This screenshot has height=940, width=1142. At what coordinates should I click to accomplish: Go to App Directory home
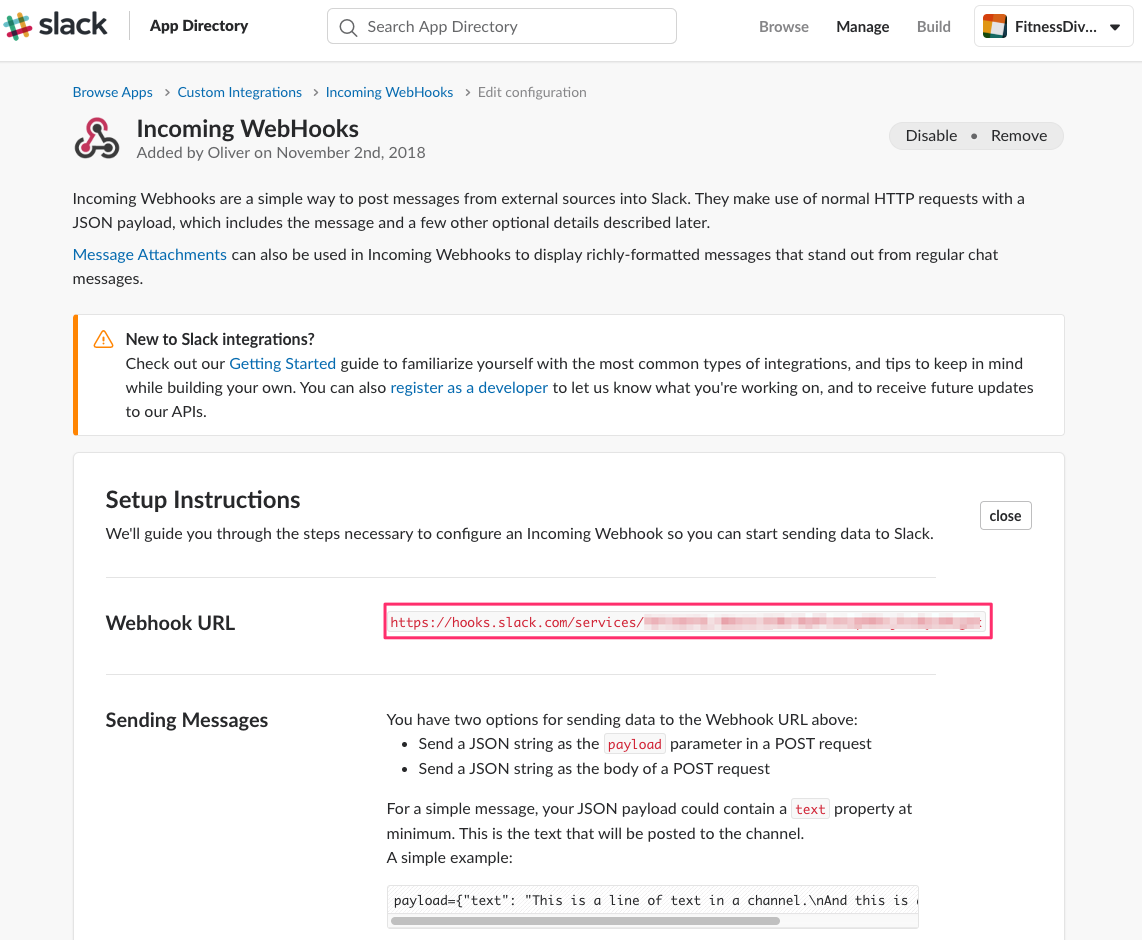coord(199,25)
